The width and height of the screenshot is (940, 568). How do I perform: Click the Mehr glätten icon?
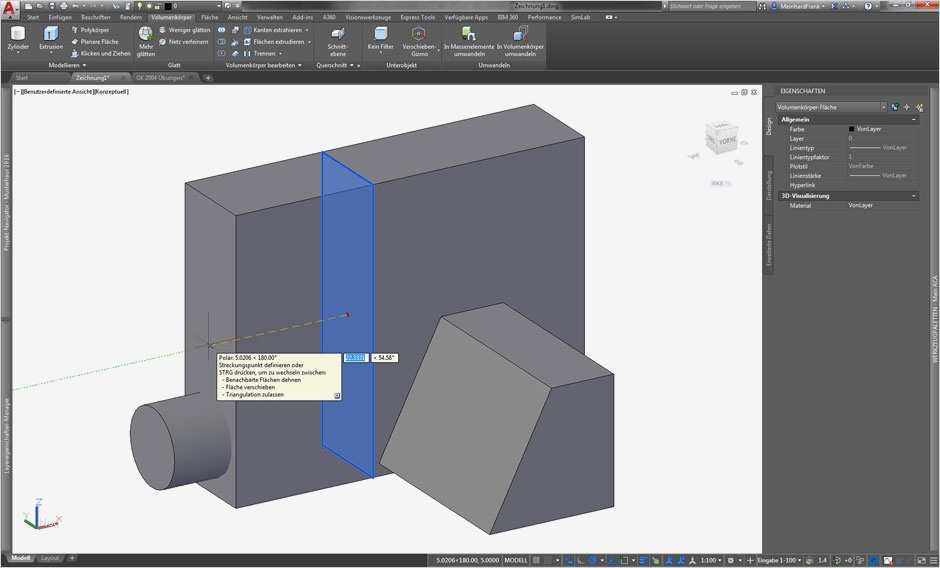pos(146,36)
